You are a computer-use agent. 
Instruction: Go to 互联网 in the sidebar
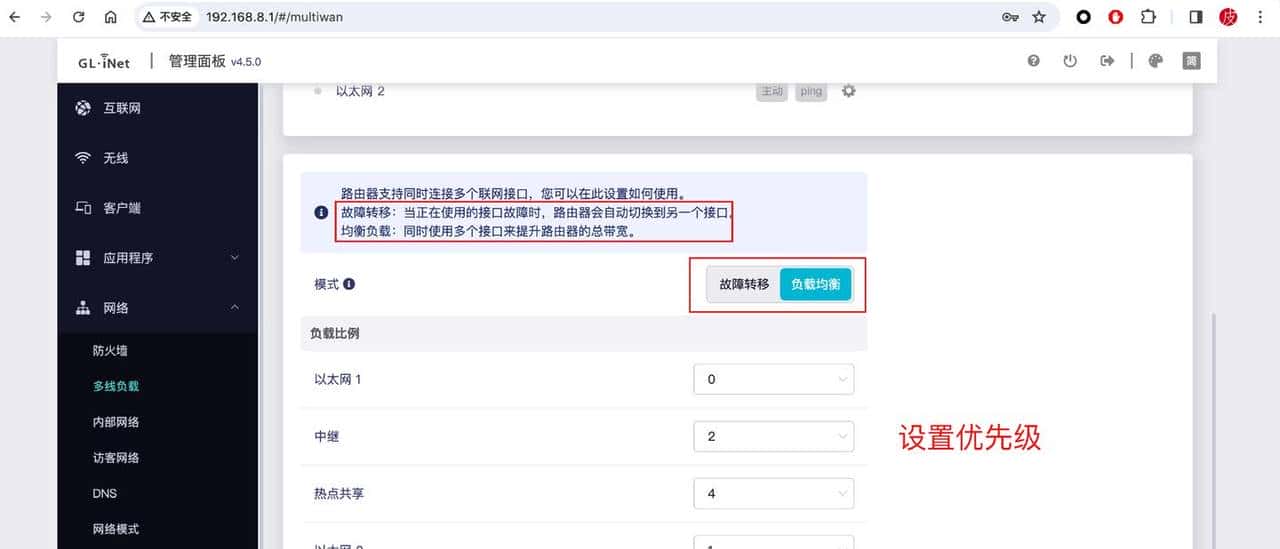coord(121,108)
